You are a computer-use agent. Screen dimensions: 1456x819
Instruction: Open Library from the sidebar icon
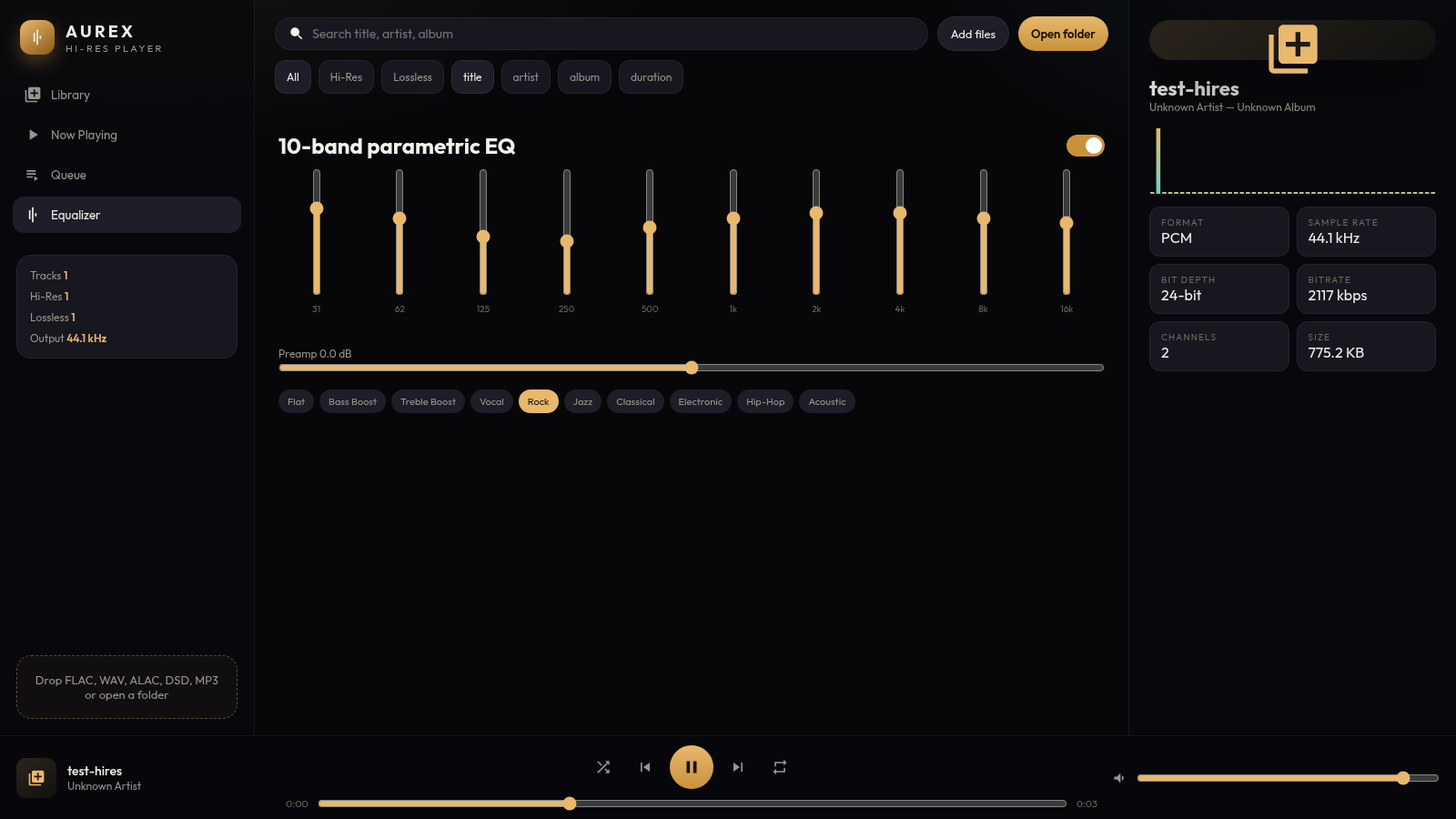click(33, 95)
